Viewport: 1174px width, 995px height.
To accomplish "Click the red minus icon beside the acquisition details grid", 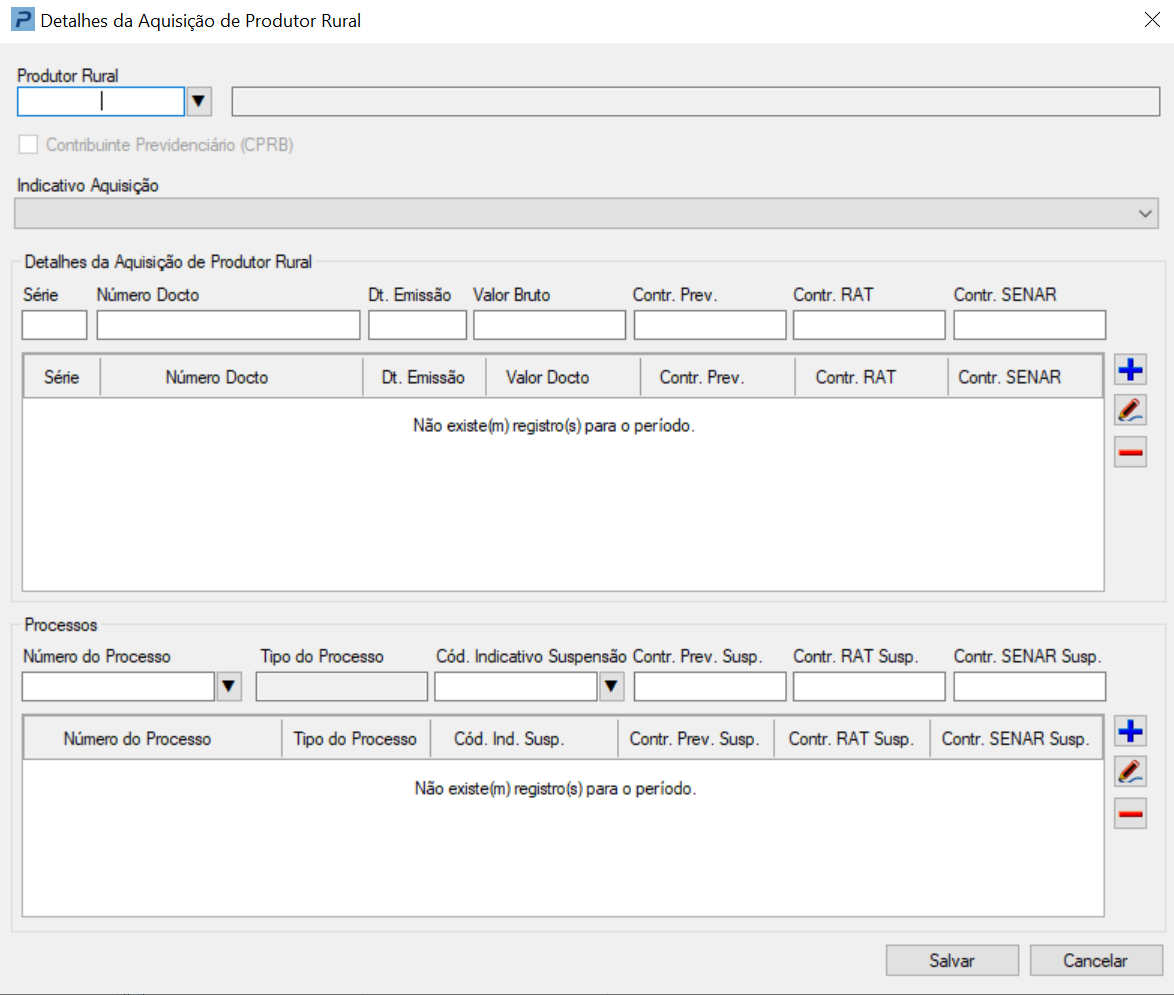I will (1130, 452).
